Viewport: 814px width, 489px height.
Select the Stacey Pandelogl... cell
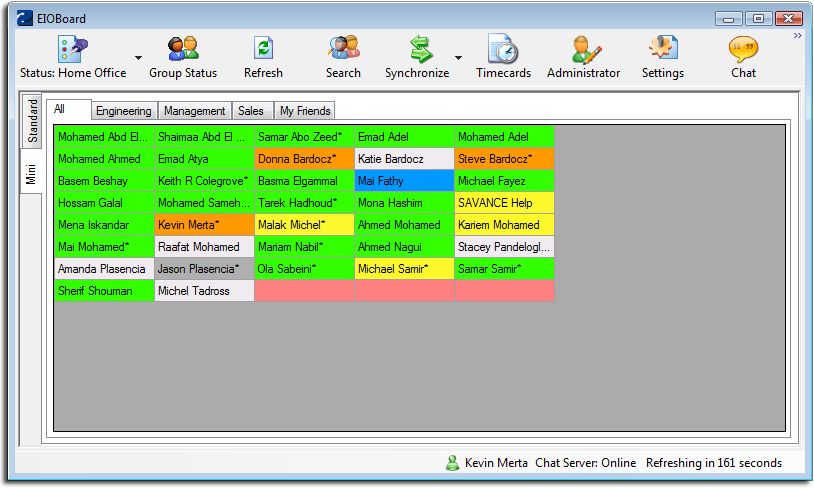tap(504, 247)
